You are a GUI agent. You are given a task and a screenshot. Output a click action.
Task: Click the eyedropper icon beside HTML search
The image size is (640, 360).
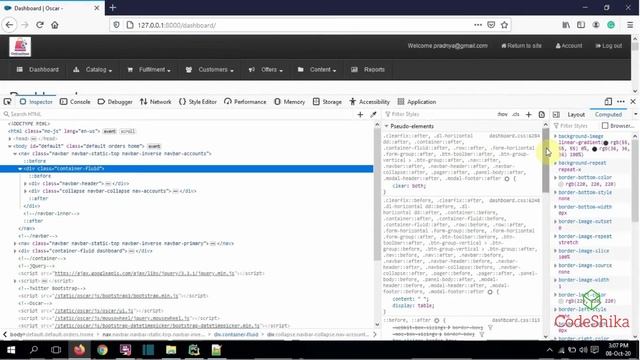[373, 115]
